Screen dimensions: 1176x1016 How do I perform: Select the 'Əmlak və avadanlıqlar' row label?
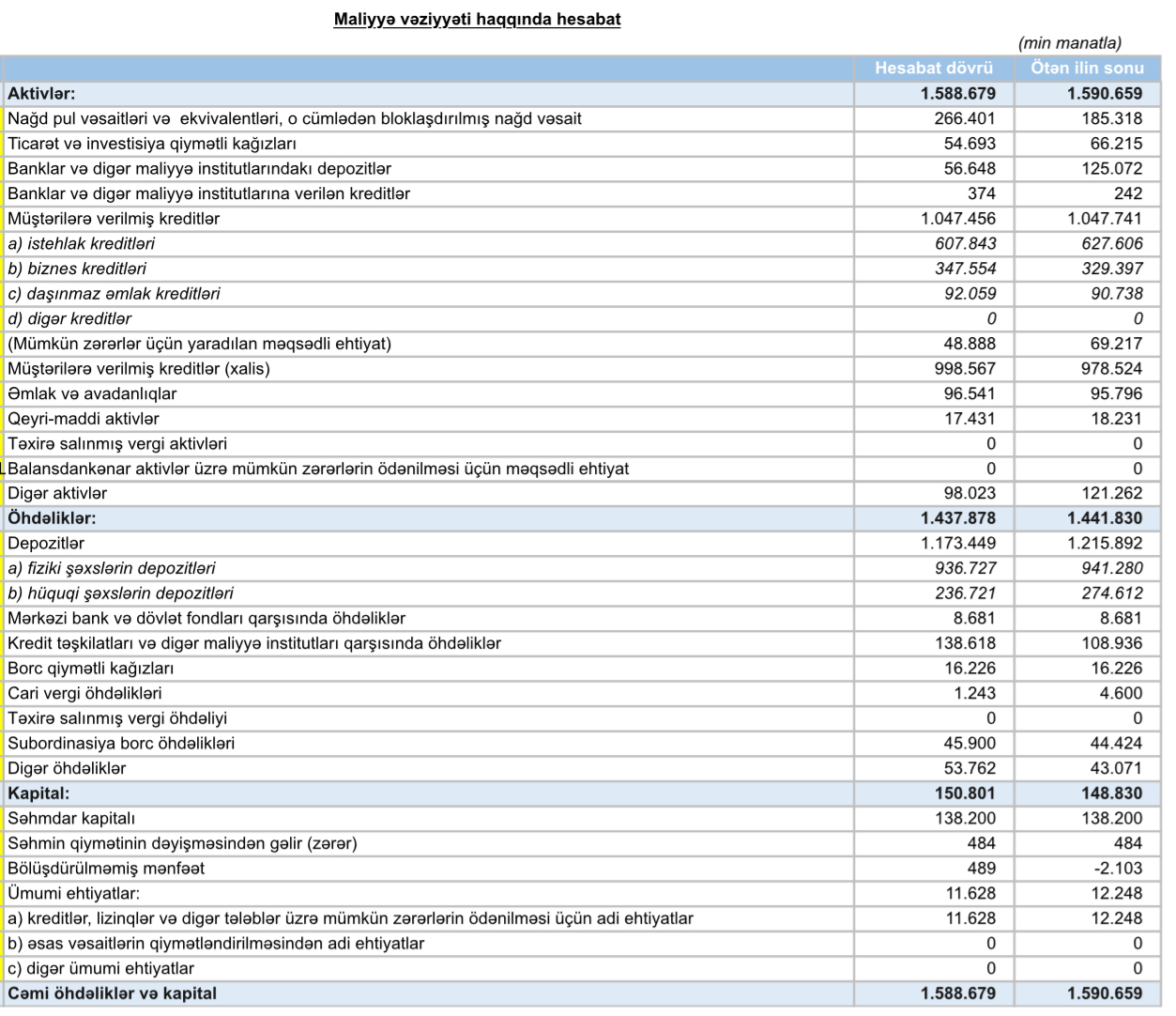tap(92, 393)
